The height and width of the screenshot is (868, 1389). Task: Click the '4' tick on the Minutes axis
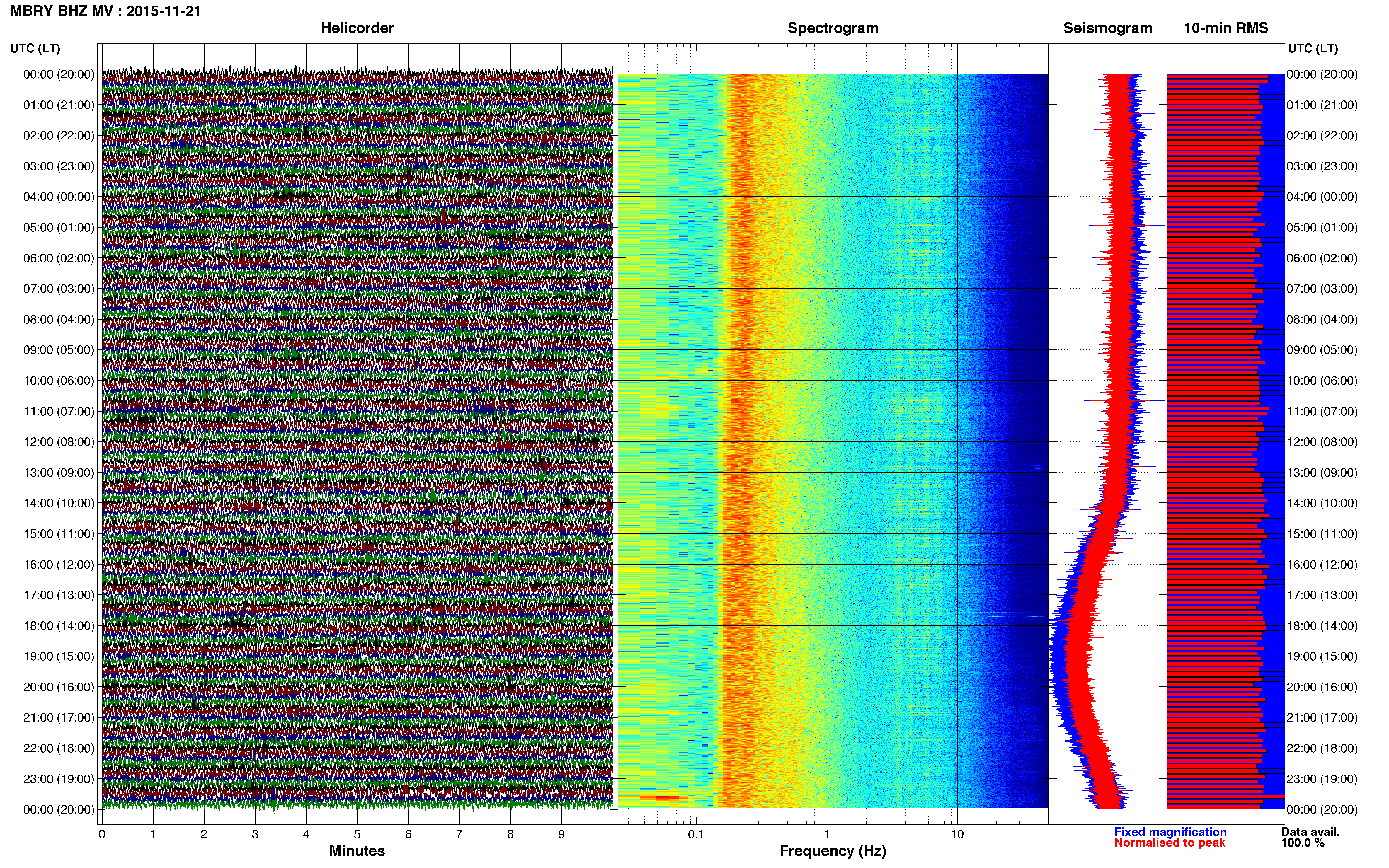point(306,835)
